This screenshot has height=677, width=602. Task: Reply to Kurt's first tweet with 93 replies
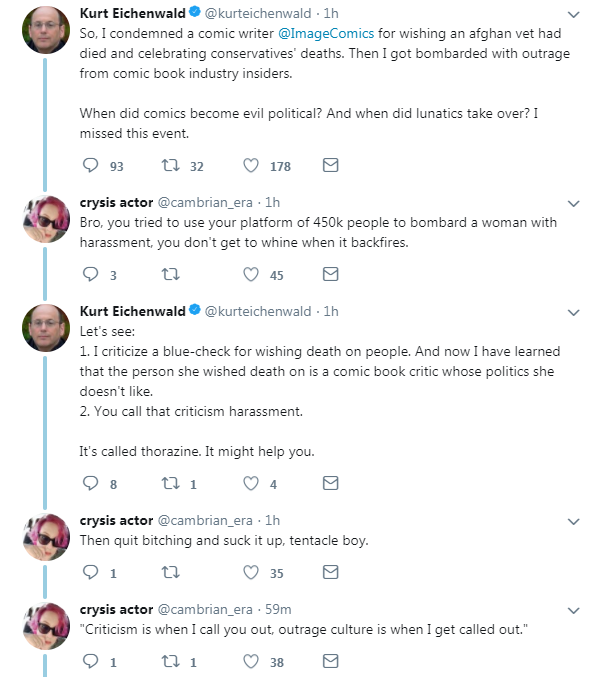click(x=91, y=165)
